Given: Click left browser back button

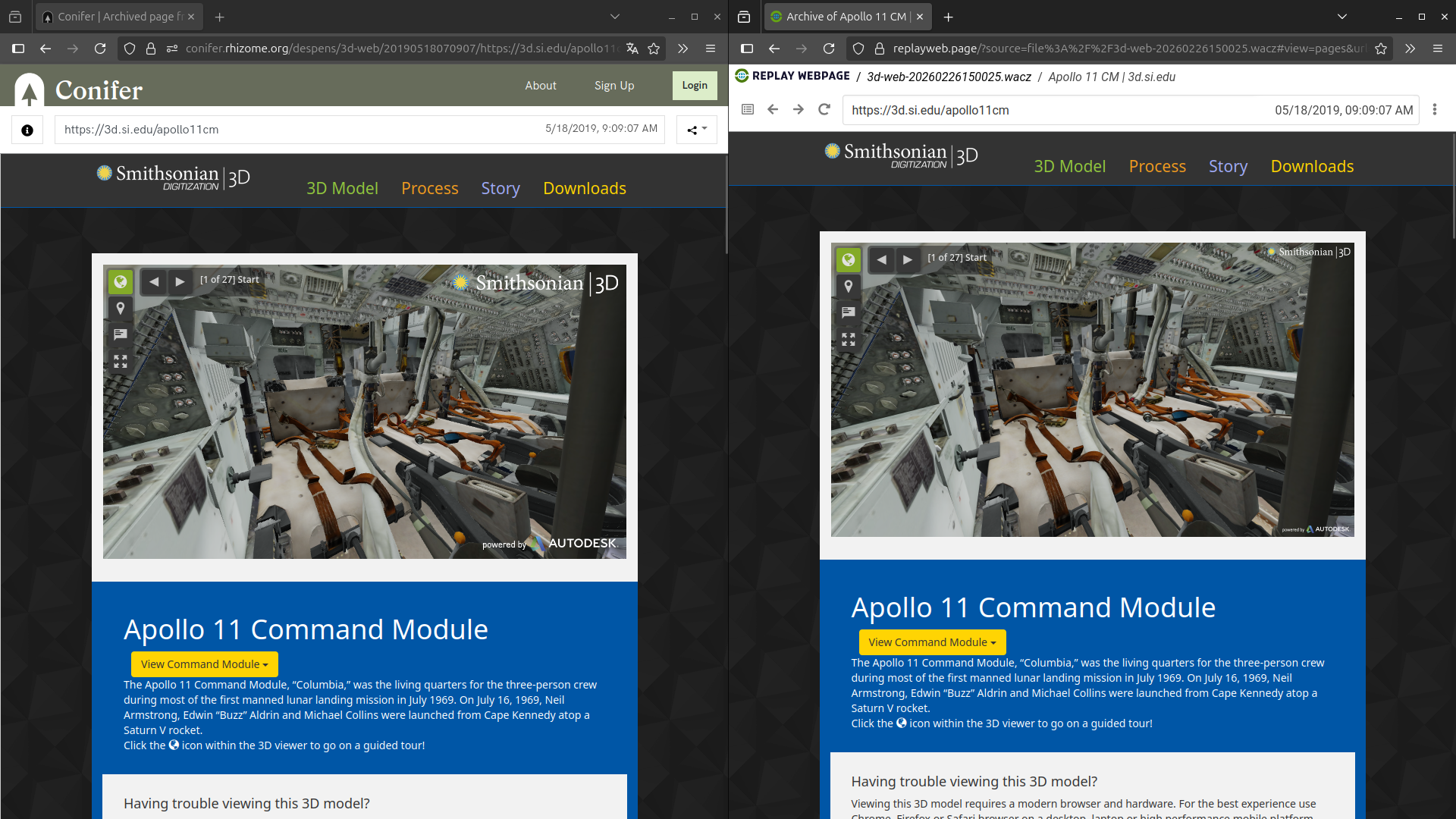Looking at the screenshot, I should (x=45, y=49).
